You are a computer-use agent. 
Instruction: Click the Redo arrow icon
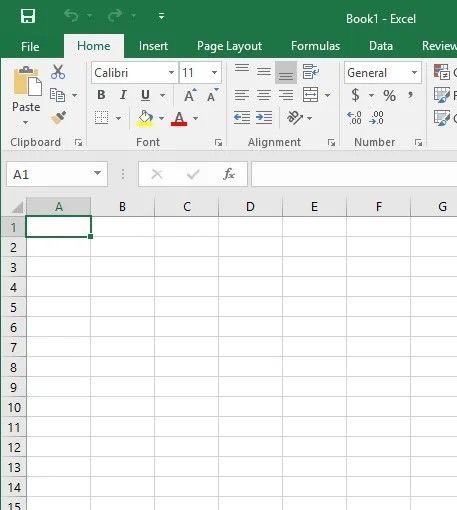click(x=115, y=16)
